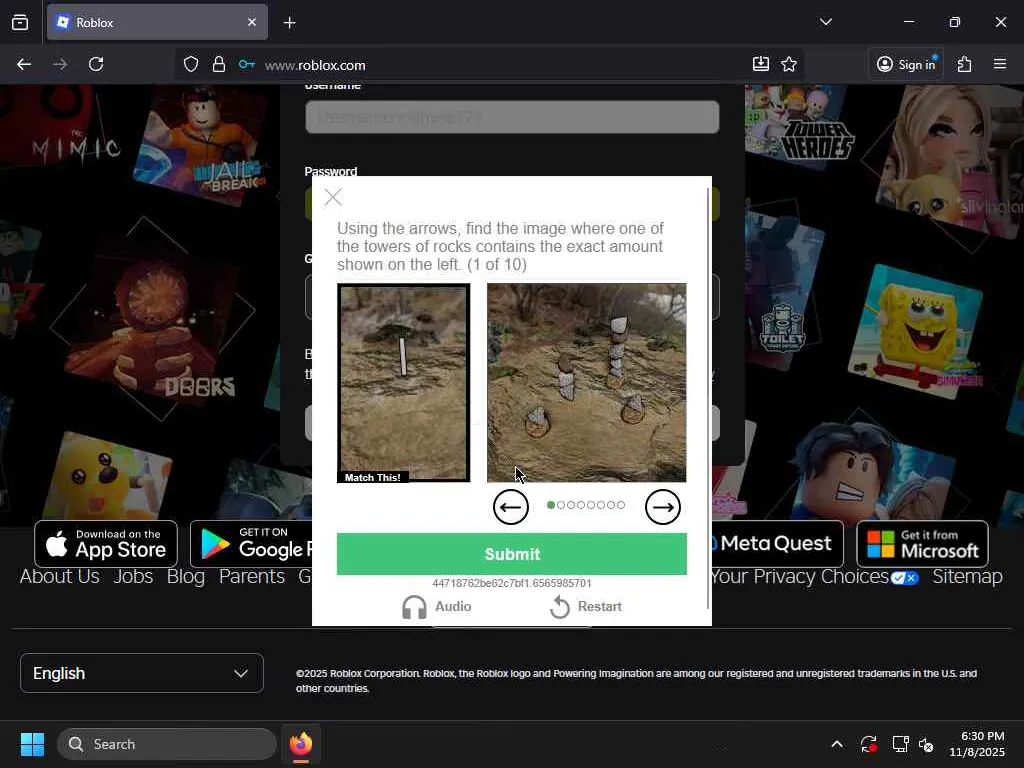Click the rock towers puzzle image
This screenshot has height=768, width=1024.
click(586, 383)
